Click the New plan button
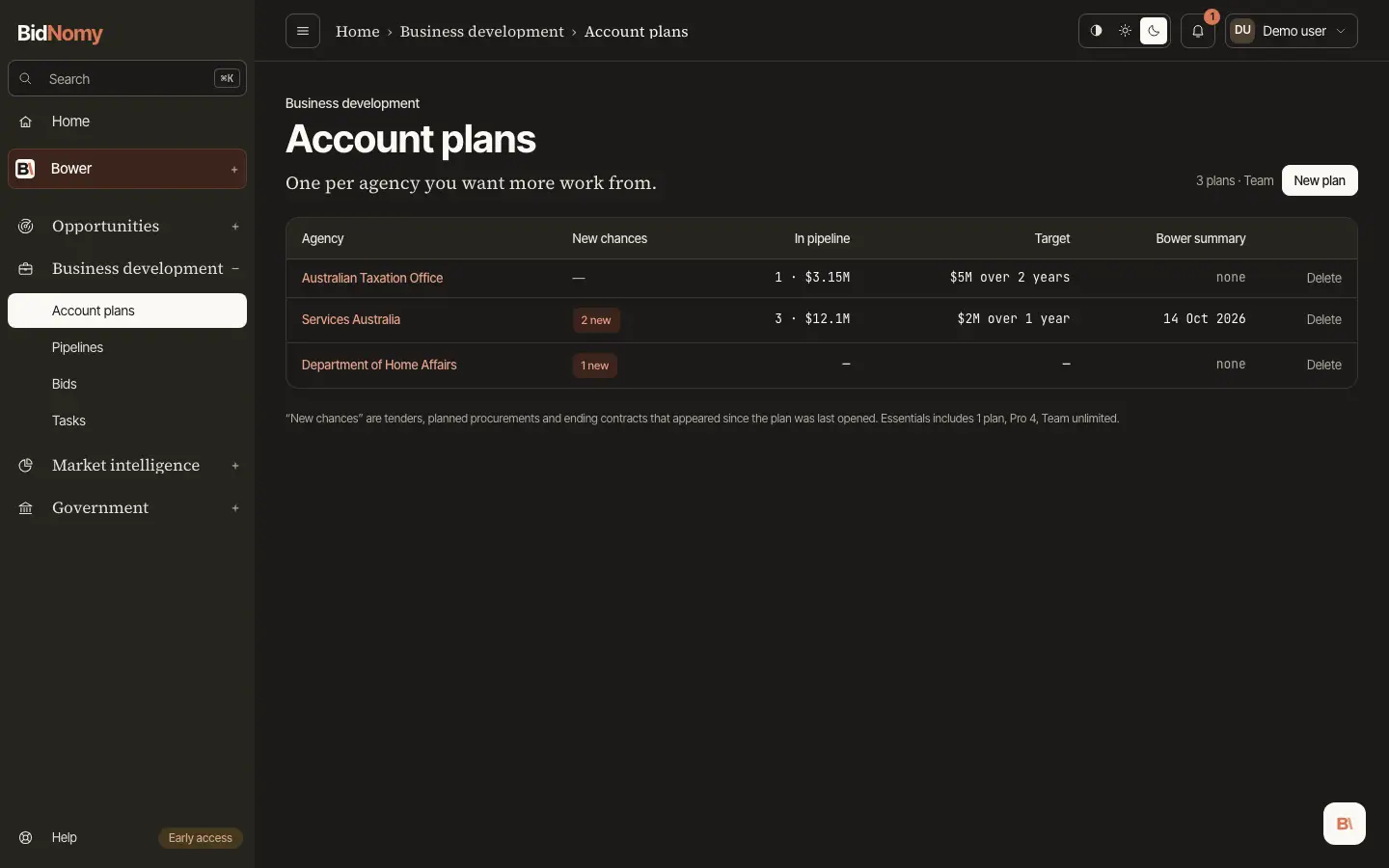 (1320, 180)
